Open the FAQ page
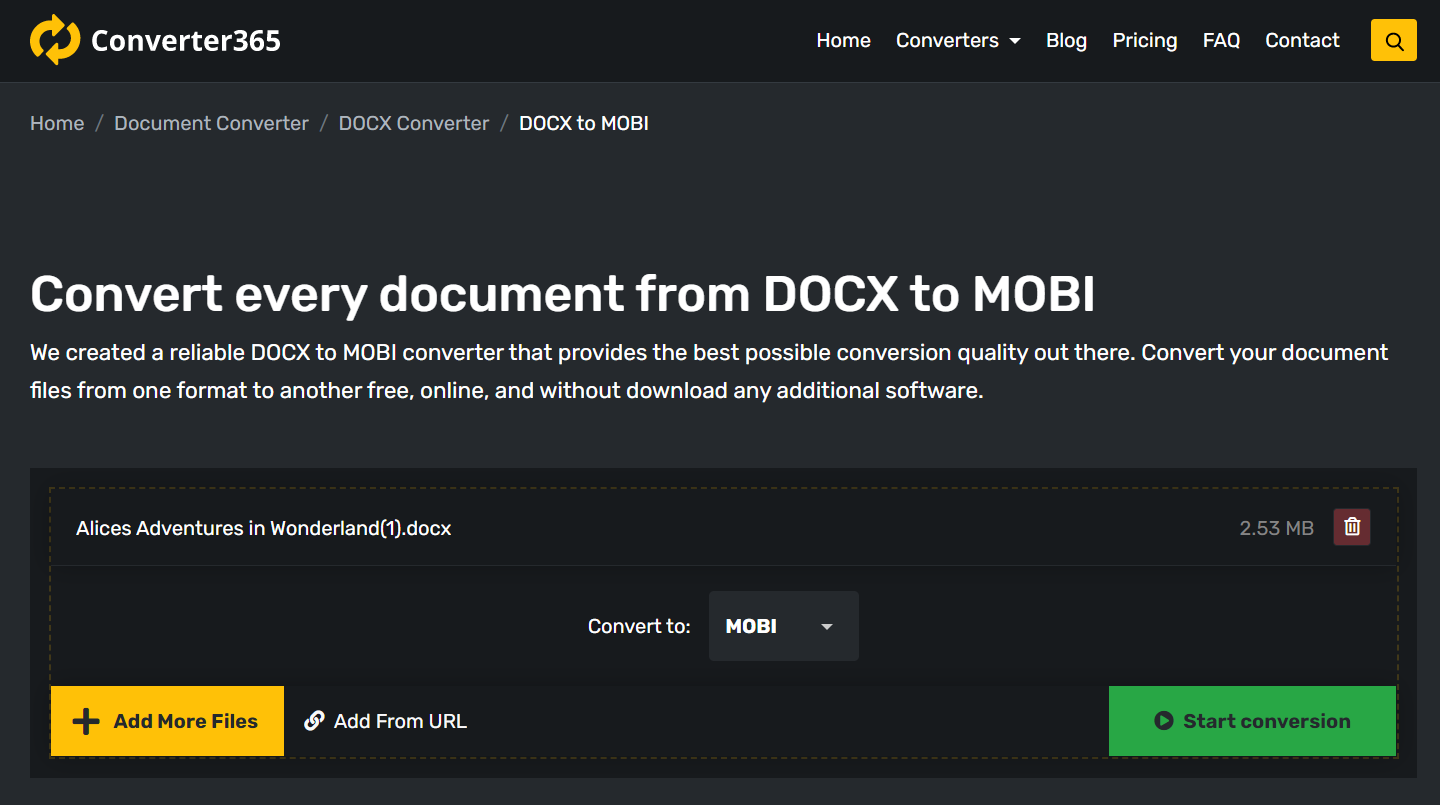The width and height of the screenshot is (1440, 805). (1221, 41)
